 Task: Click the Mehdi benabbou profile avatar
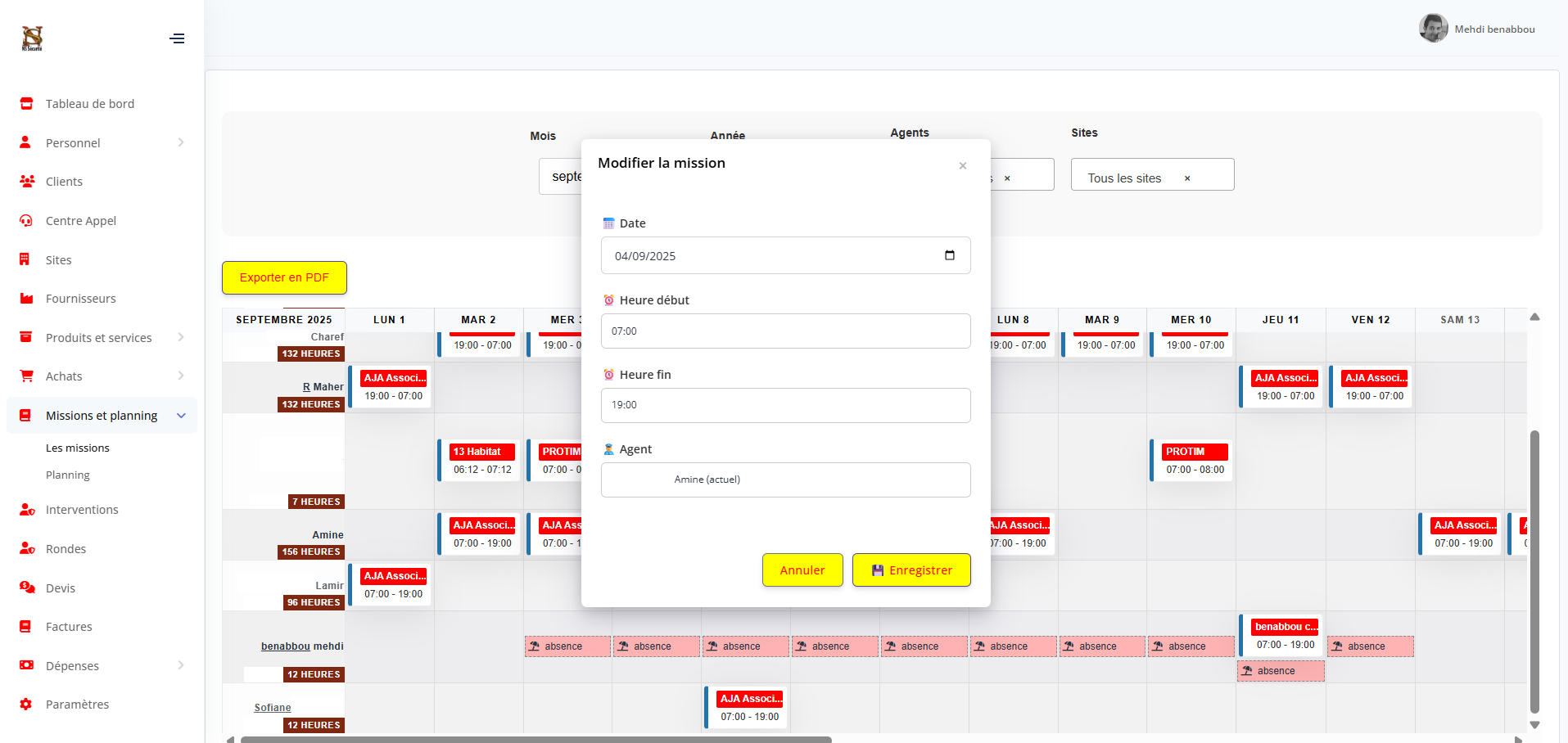pos(1433,29)
